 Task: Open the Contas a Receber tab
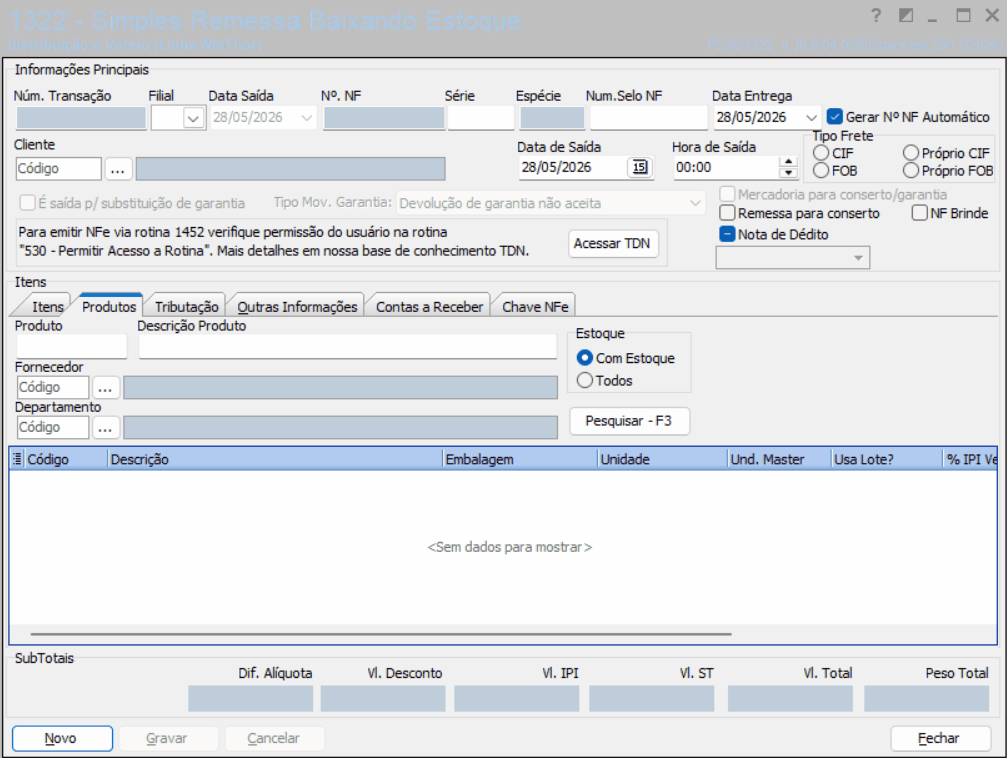pyautogui.click(x=430, y=307)
